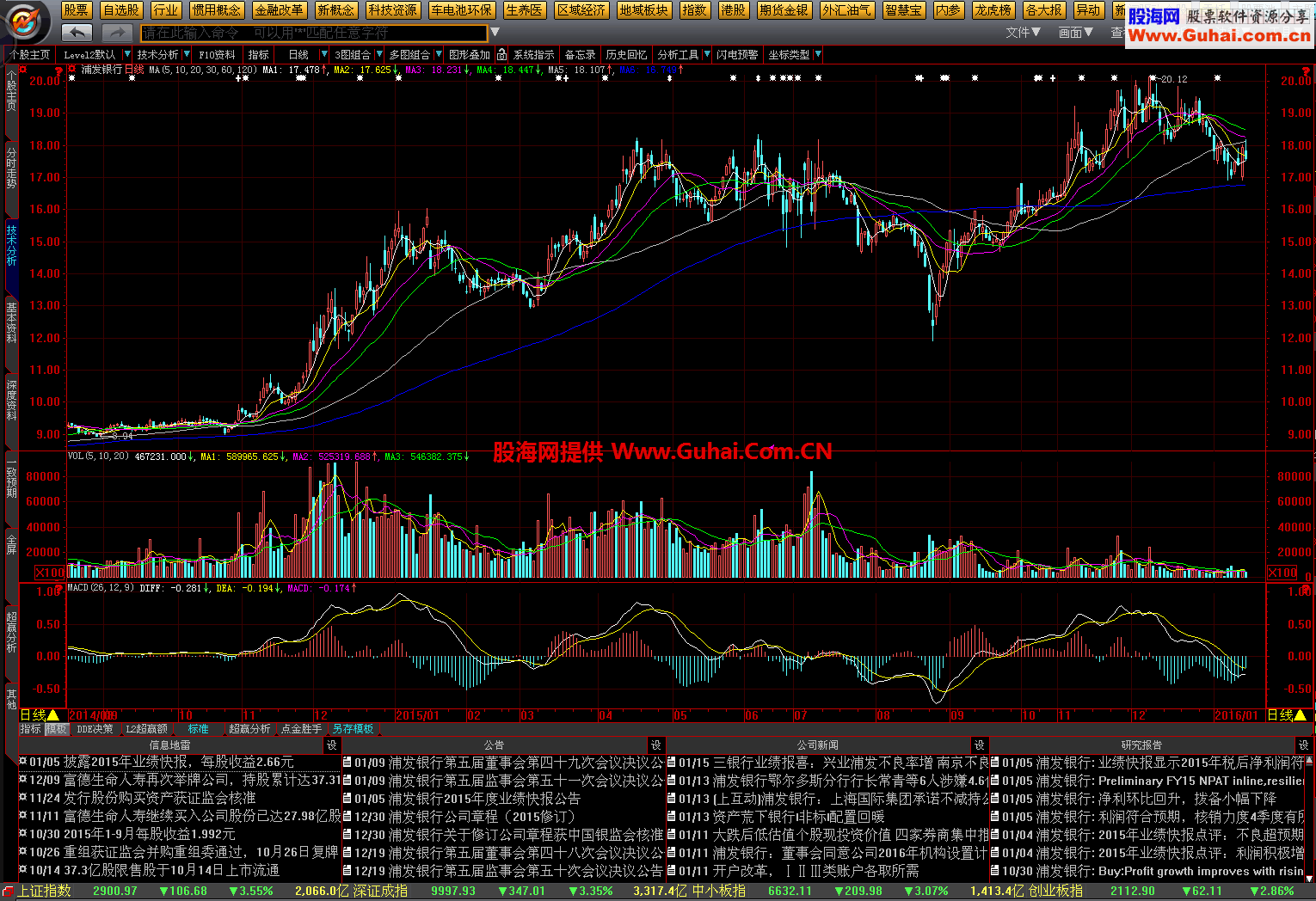Viewport: 1316px width, 901px height.
Task: Click the 个股主页 toolbar item
Action: click(30, 54)
